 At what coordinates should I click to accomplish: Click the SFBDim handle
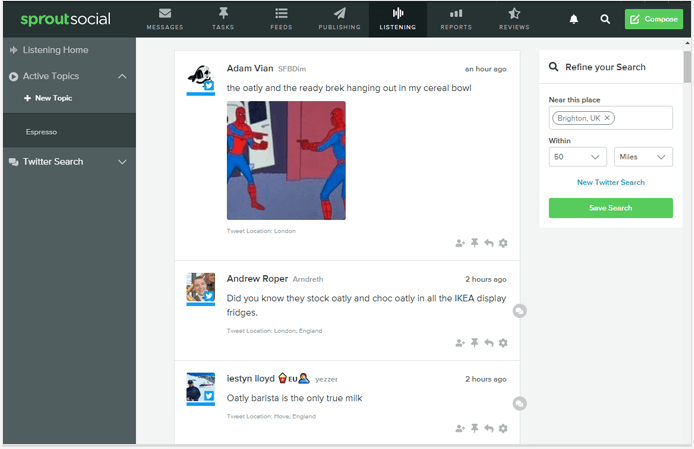pos(292,69)
